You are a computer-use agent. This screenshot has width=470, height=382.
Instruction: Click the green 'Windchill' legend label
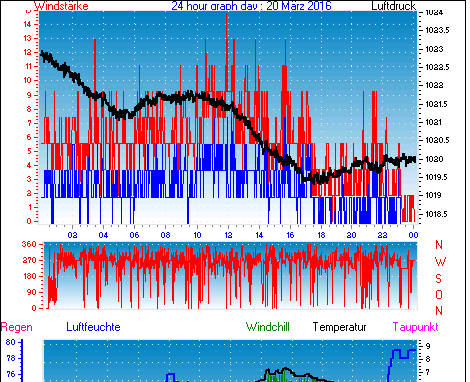[268, 327]
